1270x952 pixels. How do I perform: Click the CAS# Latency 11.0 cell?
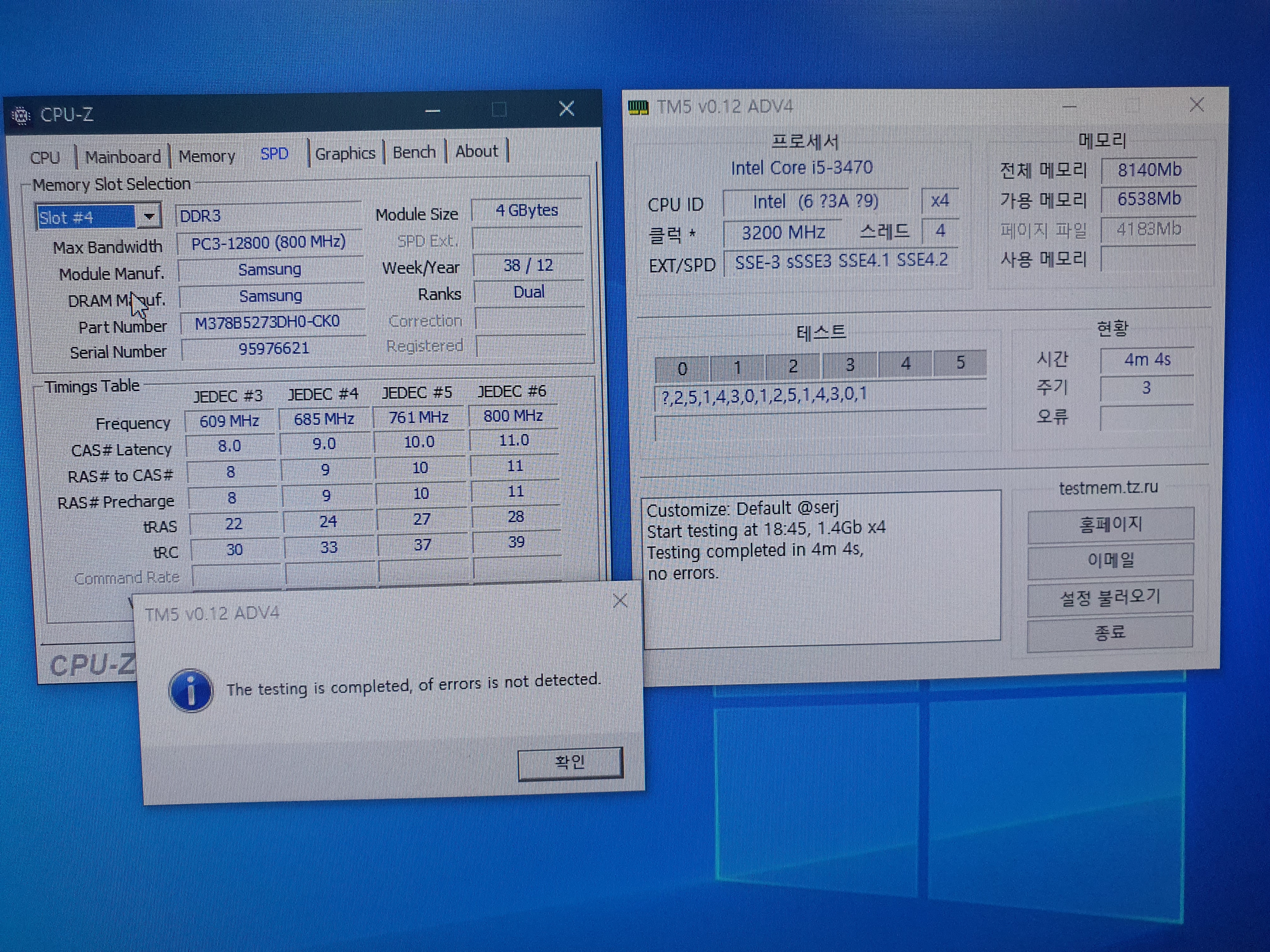[x=514, y=441]
